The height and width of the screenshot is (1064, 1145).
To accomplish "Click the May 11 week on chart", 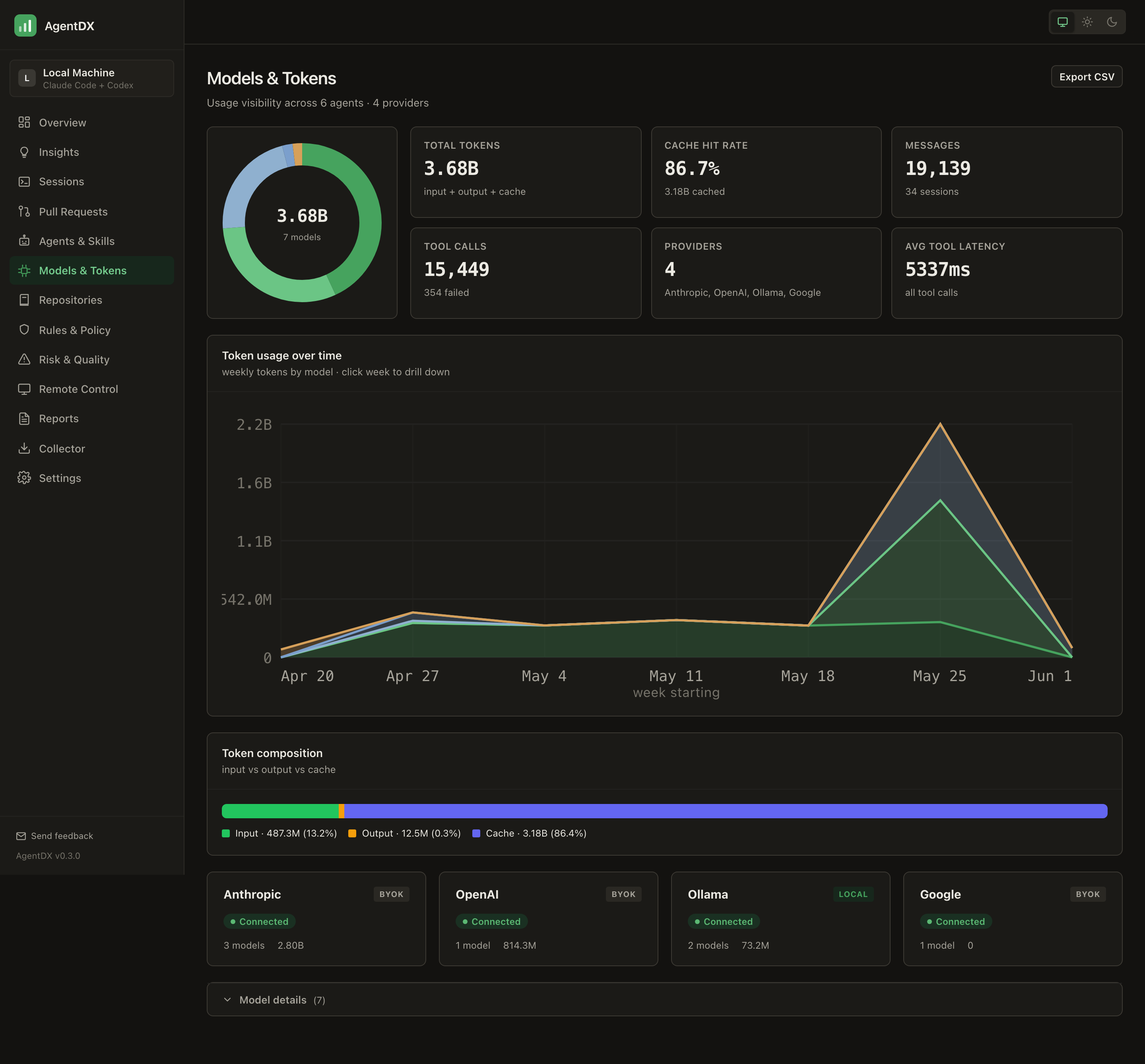I will click(x=676, y=620).
